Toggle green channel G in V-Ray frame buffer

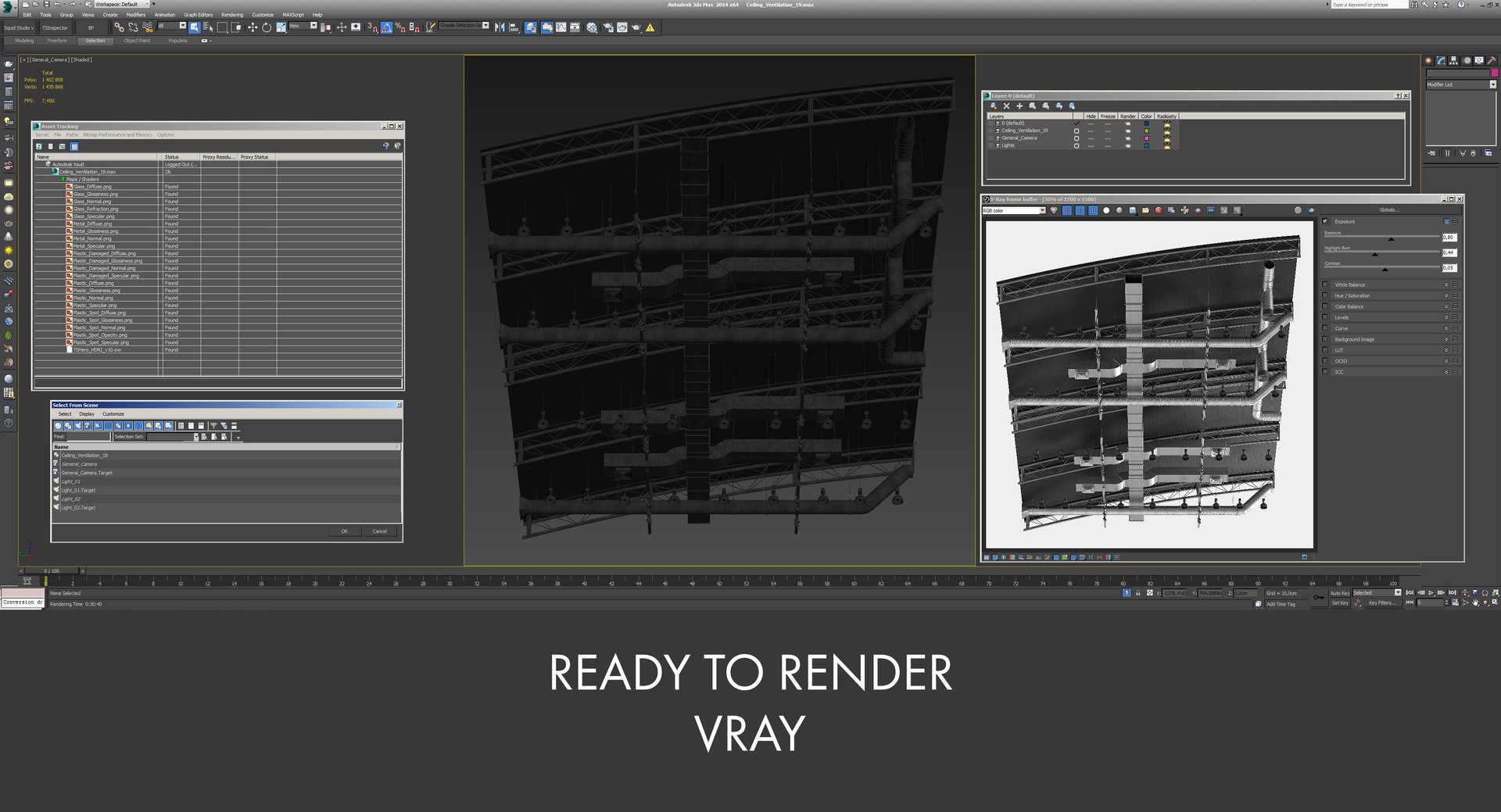1080,210
